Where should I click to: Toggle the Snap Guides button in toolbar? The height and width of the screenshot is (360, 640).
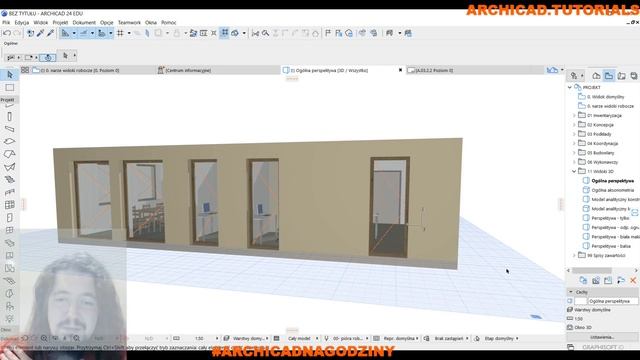pyautogui.click(x=84, y=33)
